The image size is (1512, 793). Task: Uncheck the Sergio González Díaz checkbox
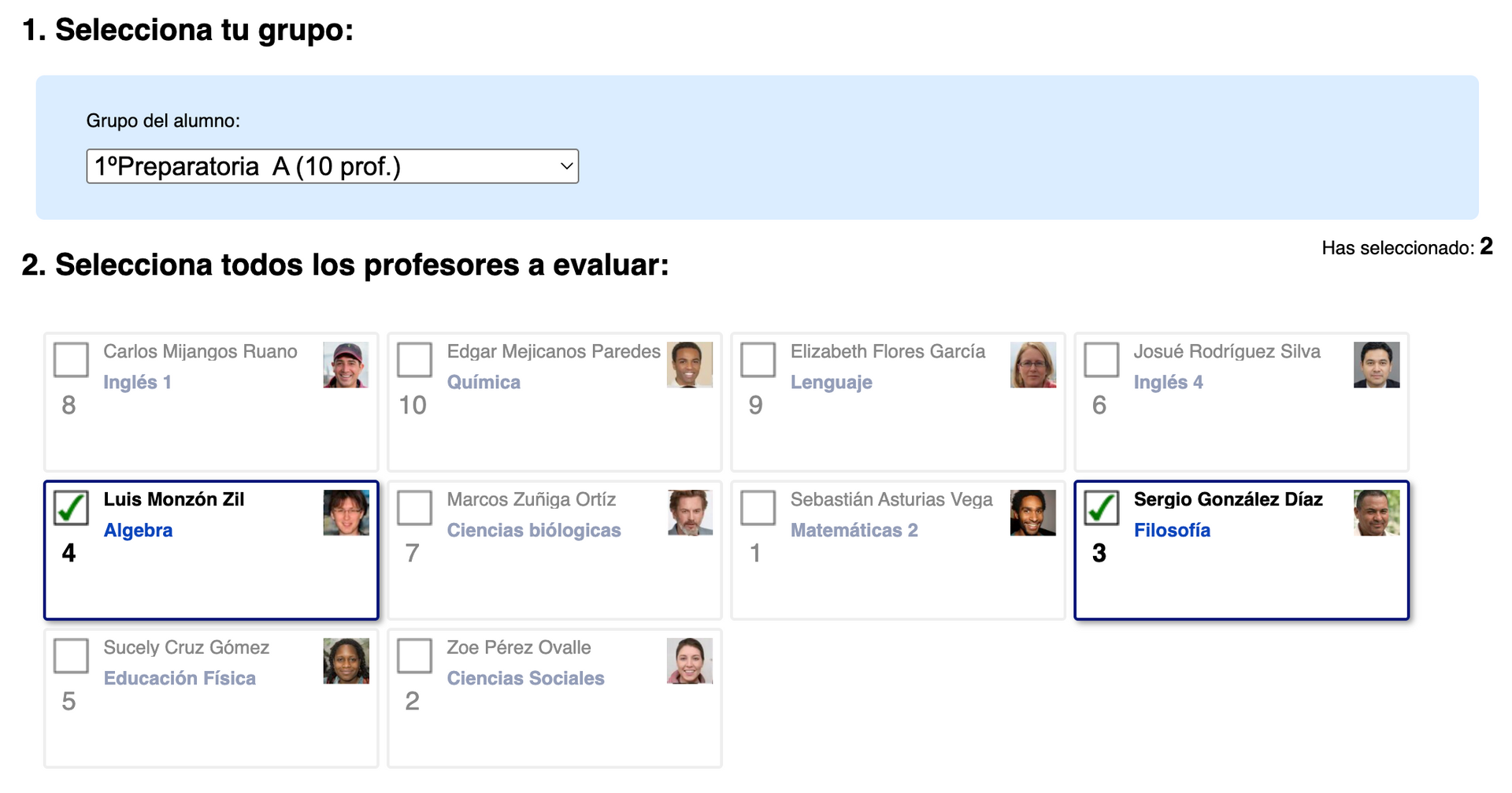(1101, 508)
